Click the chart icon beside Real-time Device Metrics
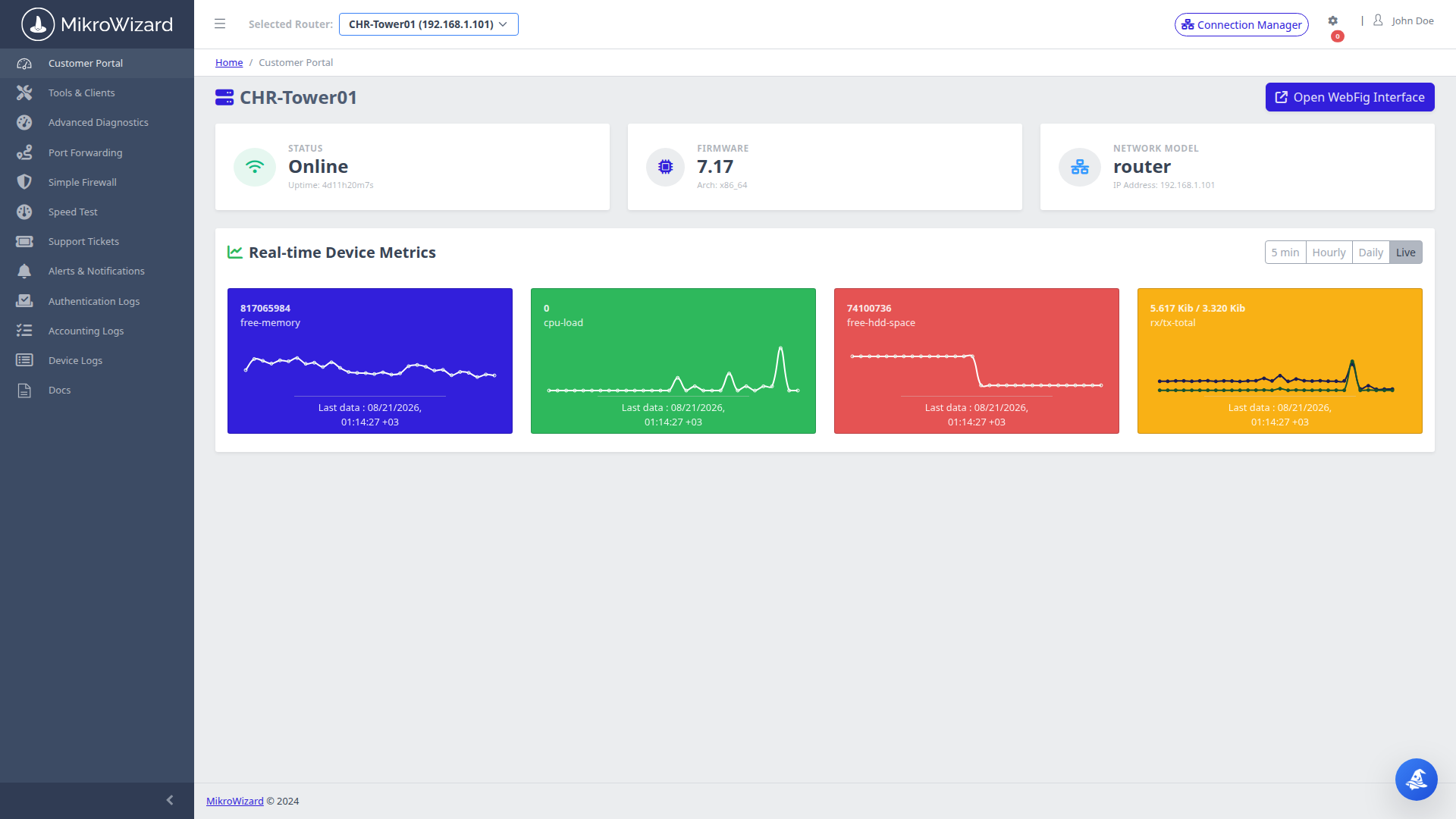 (235, 252)
